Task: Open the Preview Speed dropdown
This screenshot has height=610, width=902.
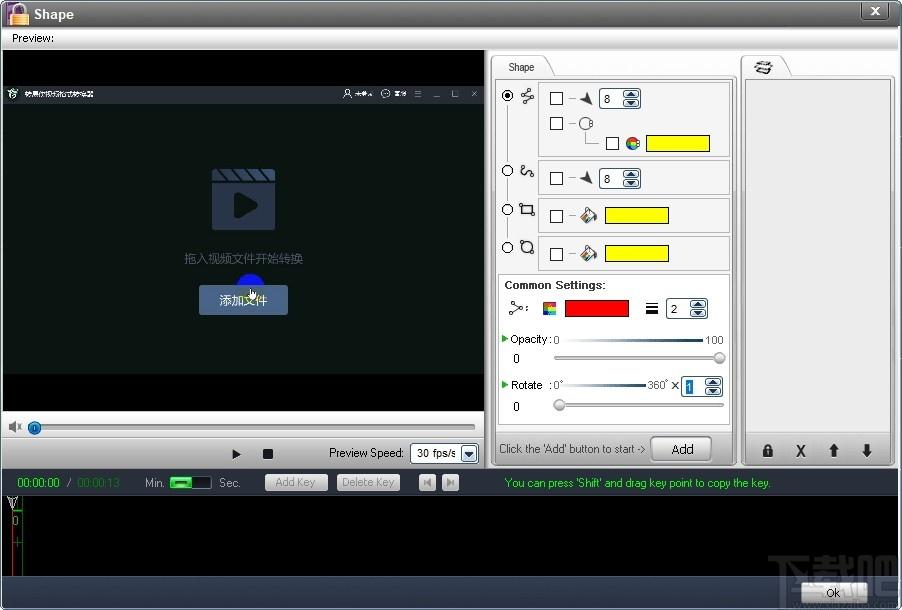Action: tap(469, 453)
